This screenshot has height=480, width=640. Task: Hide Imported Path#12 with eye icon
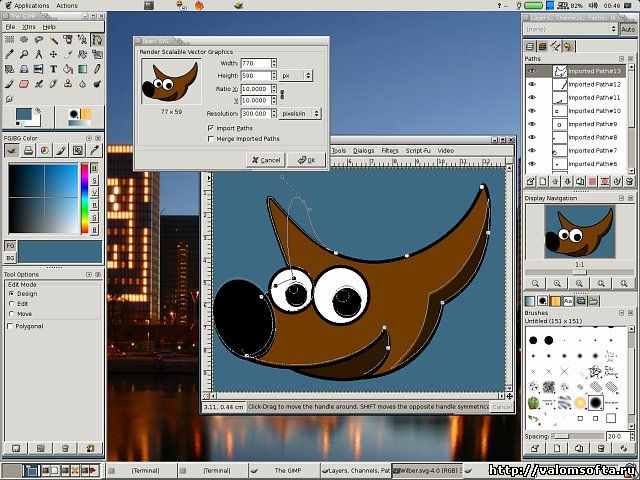click(532, 84)
